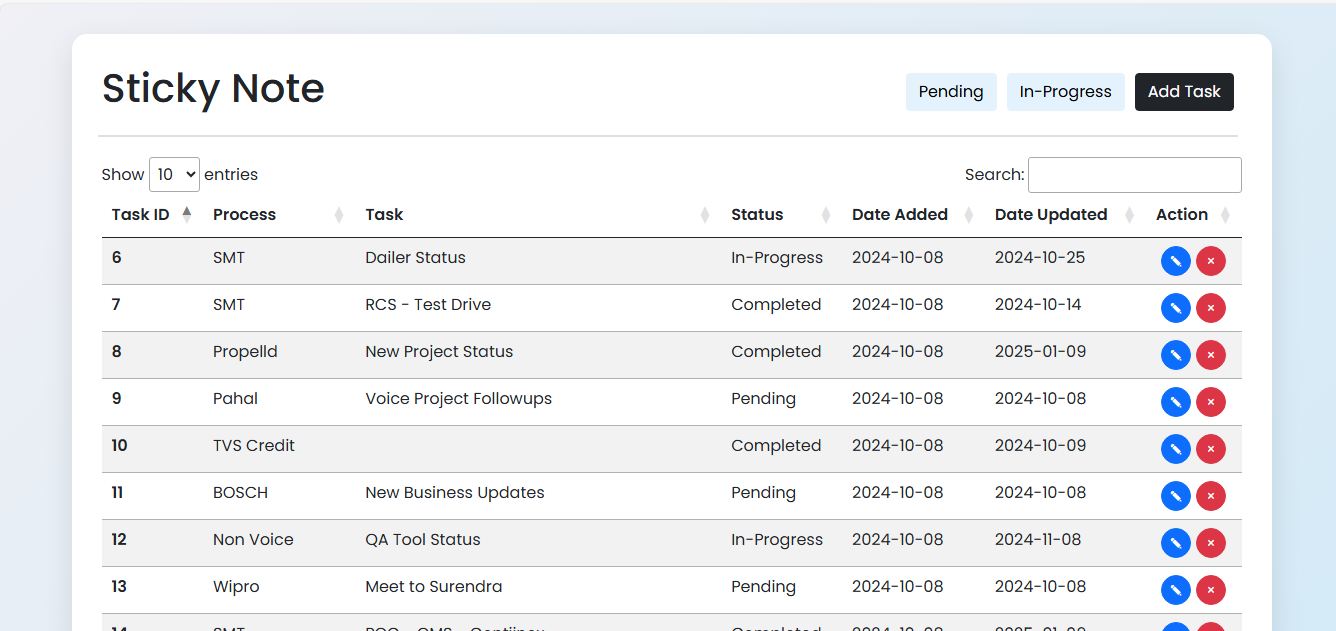Sort by Task column header
This screenshot has height=631, width=1336.
(x=384, y=214)
